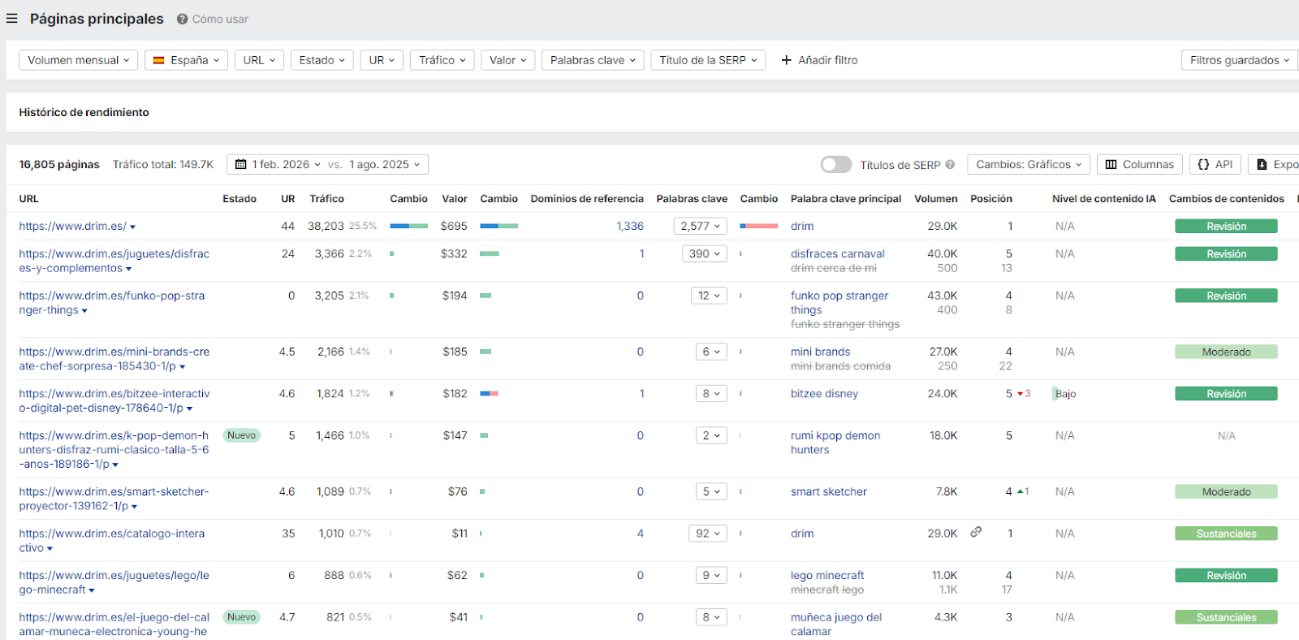Viewport: 1299px width, 640px height.
Task: Expand the Histórico de rendimiento section
Action: click(84, 112)
